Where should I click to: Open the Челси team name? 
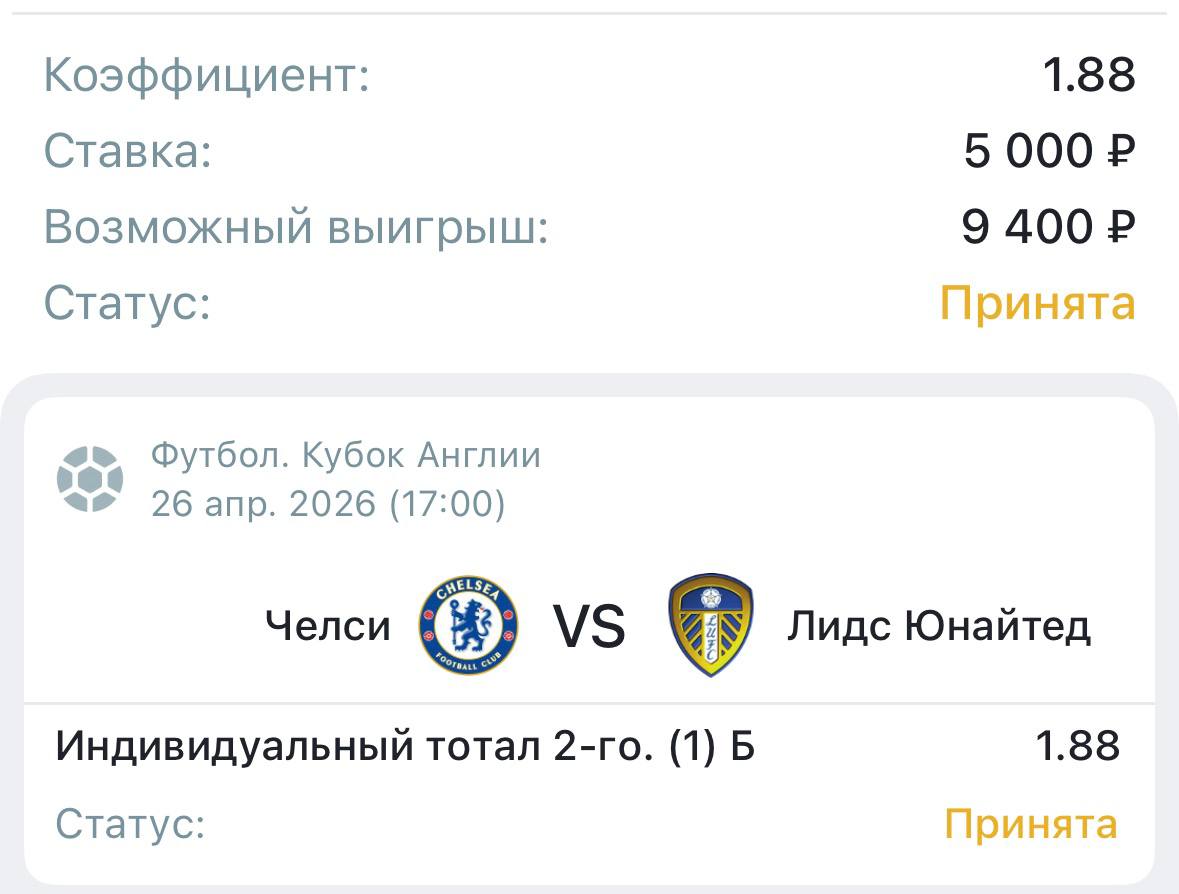(x=328, y=627)
